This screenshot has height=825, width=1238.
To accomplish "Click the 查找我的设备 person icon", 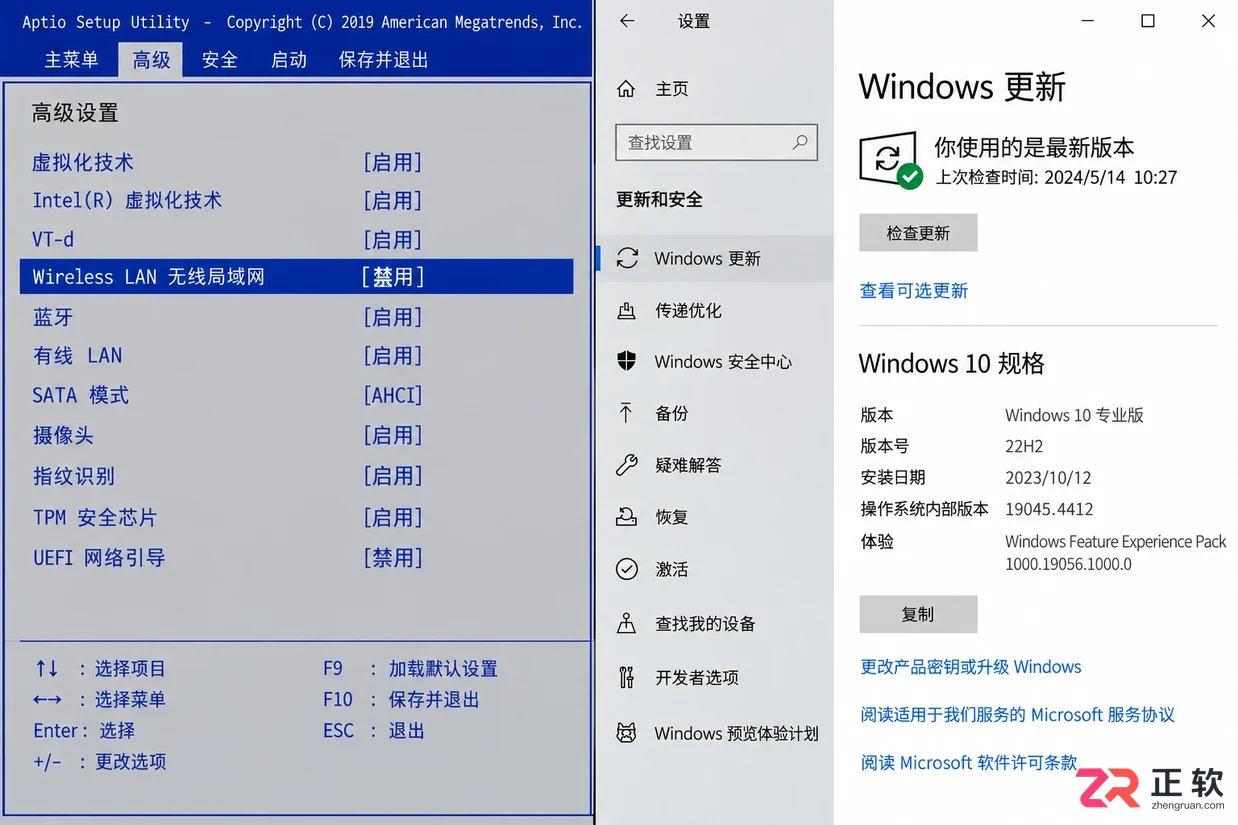I will point(627,623).
